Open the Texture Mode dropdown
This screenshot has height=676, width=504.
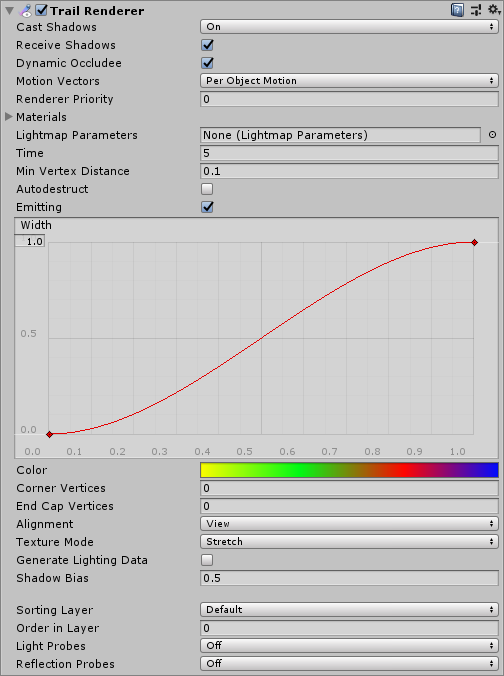pos(349,541)
